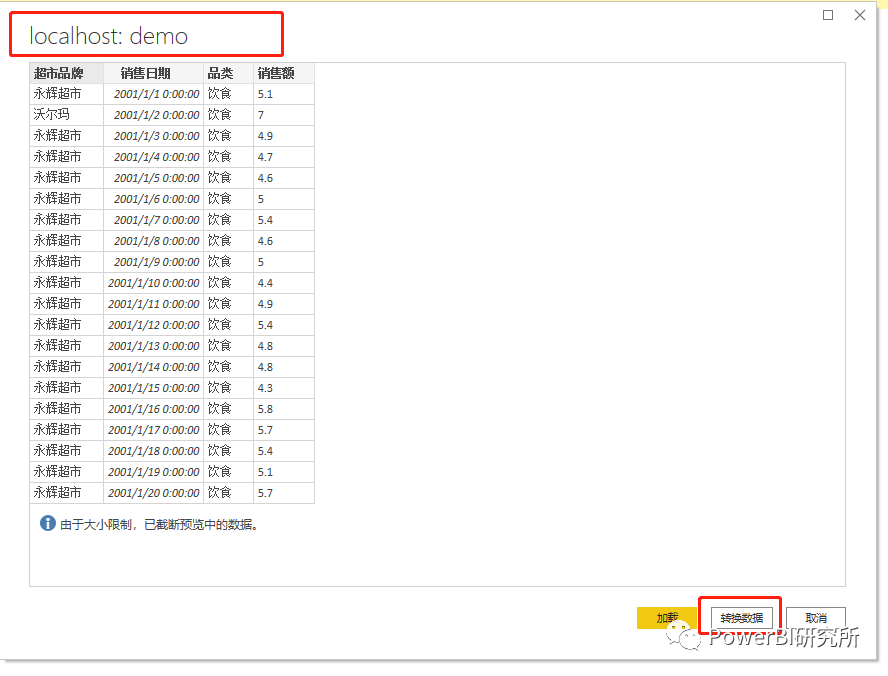
Task: Click the info icon beside truncation notice
Action: click(48, 523)
